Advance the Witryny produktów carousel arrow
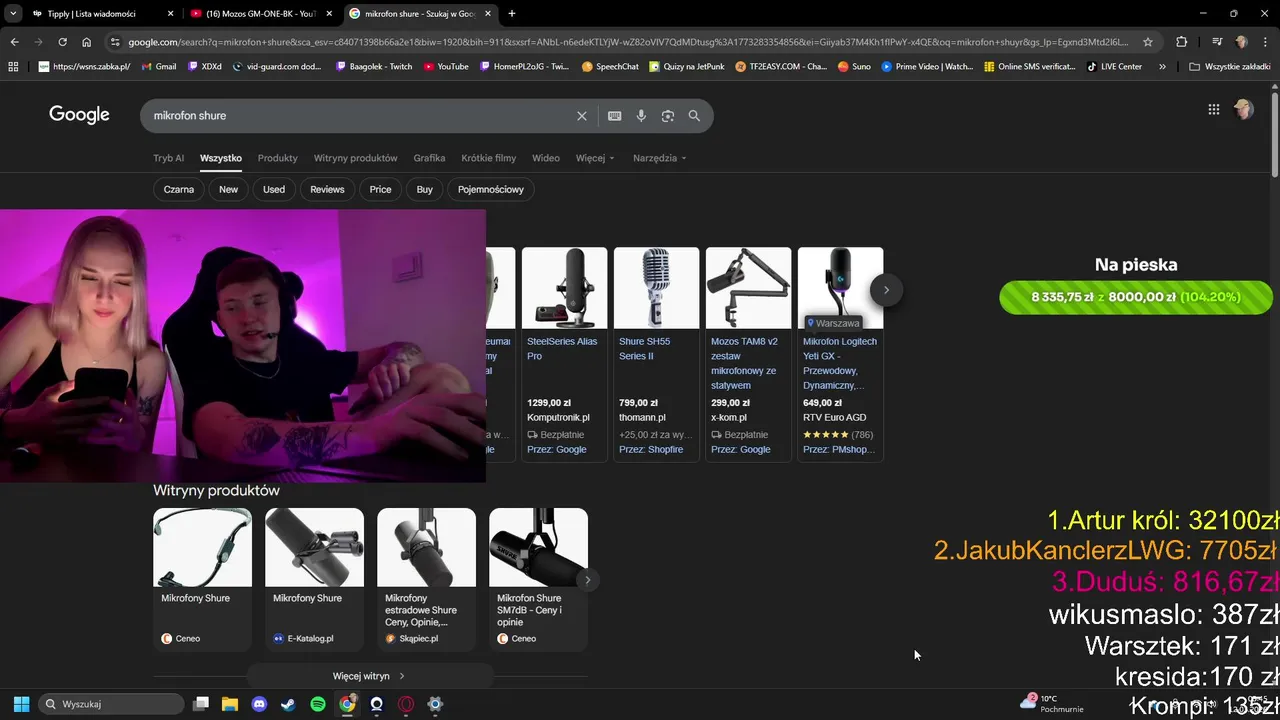The width and height of the screenshot is (1280, 720). click(x=587, y=580)
